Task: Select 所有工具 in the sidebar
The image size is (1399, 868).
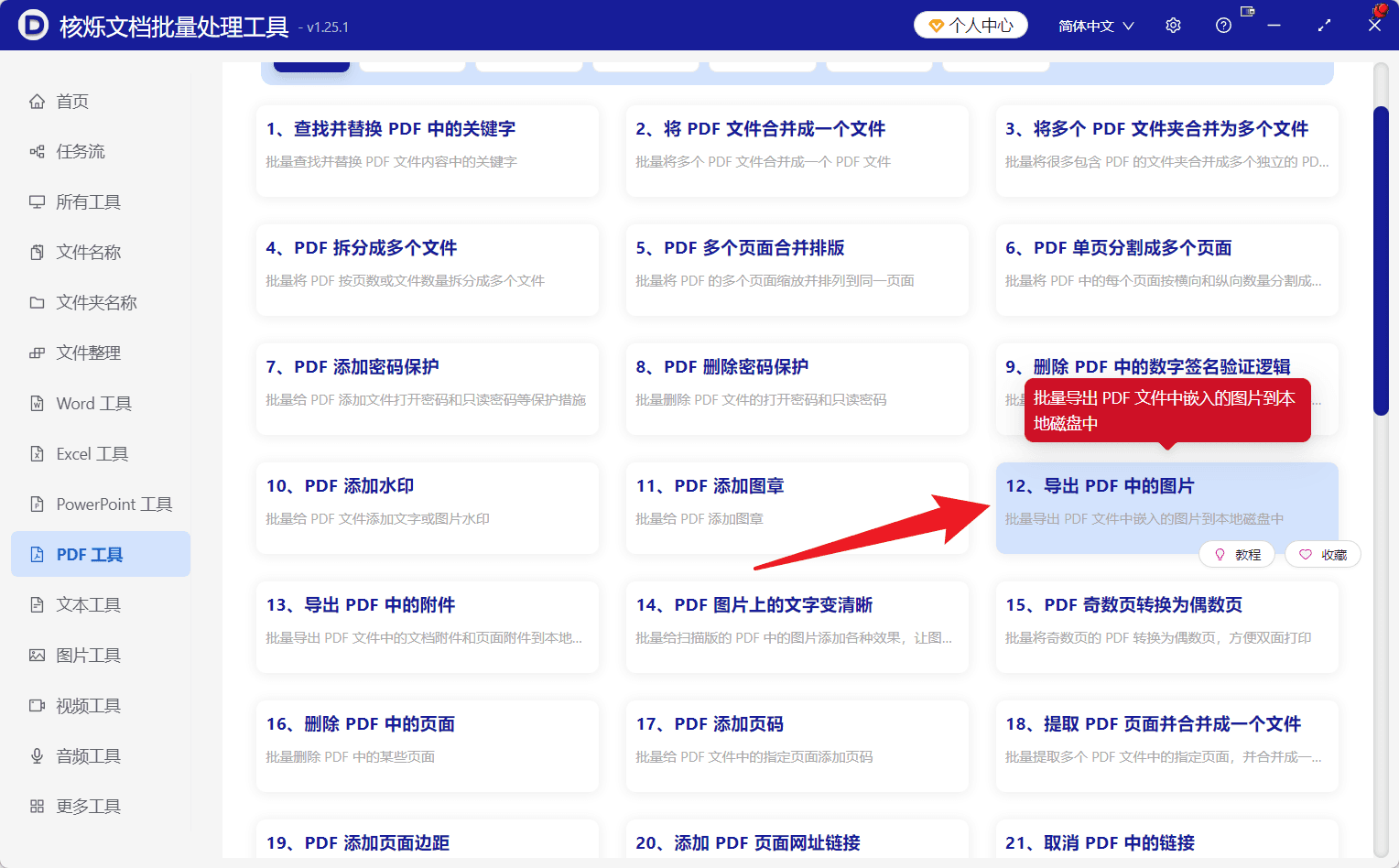Action: pos(101,202)
